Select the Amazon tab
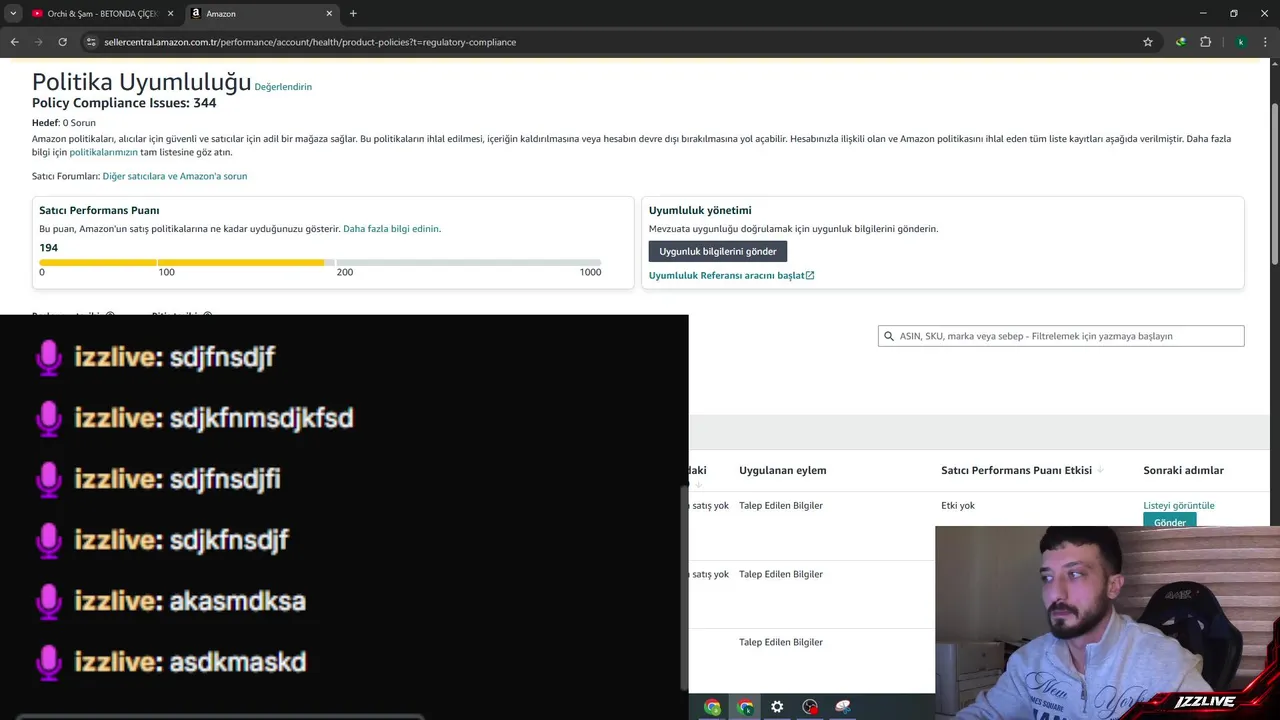 click(x=262, y=13)
